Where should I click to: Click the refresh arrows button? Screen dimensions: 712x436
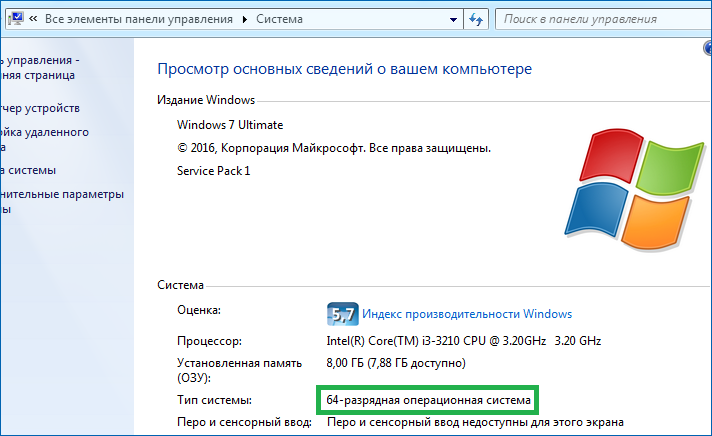(475, 20)
